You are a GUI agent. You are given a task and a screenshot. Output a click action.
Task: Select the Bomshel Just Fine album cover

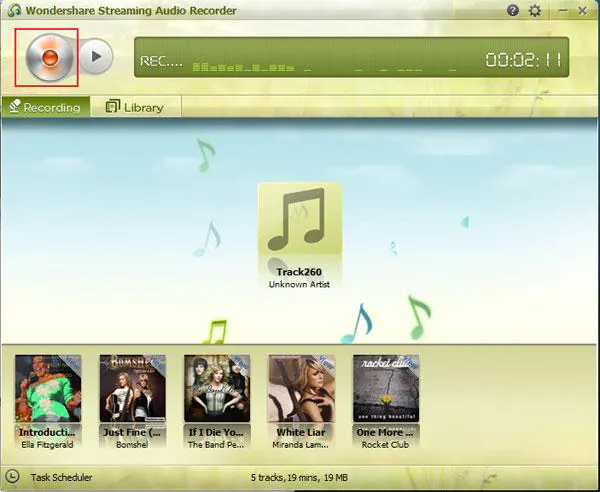132,388
